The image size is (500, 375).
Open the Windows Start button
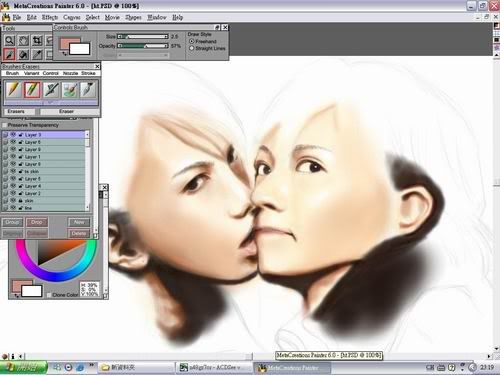23,367
